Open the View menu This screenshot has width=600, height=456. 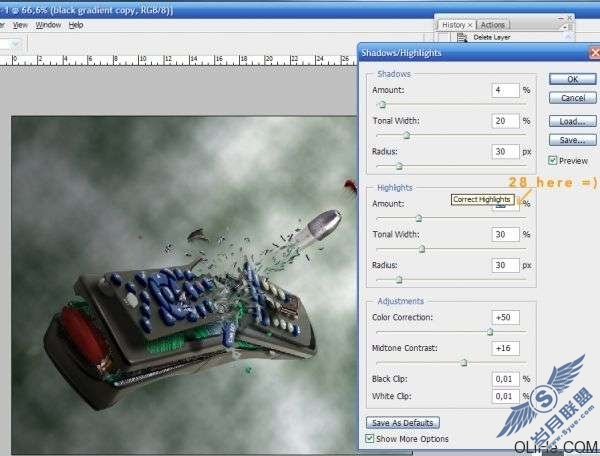click(20, 25)
